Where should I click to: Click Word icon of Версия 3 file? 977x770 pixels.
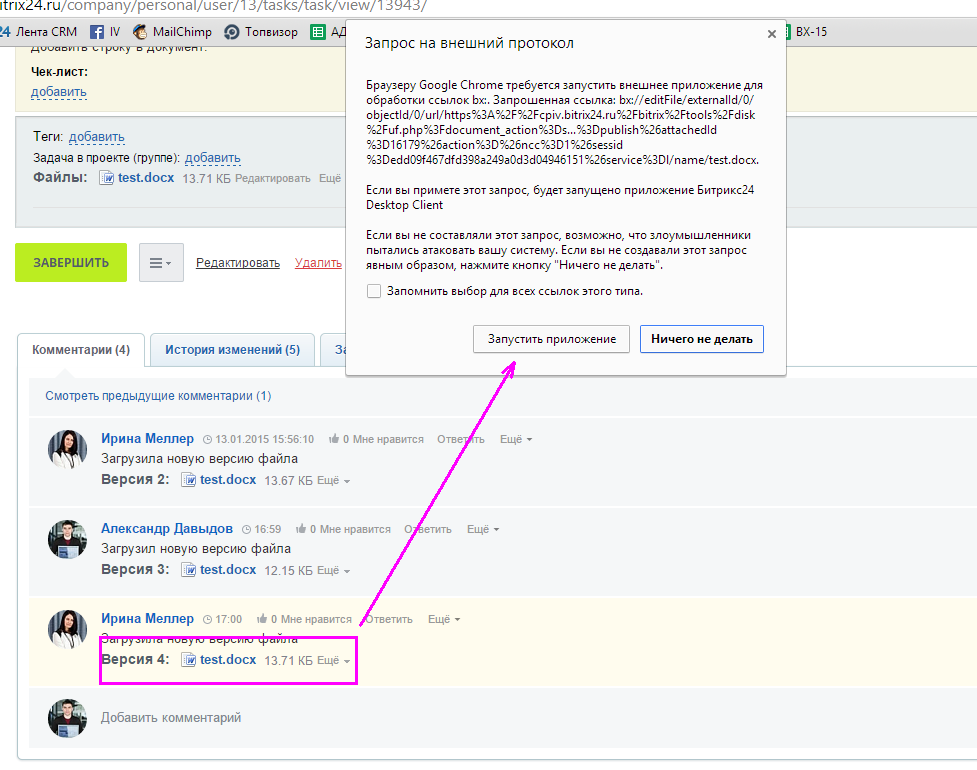coord(188,570)
